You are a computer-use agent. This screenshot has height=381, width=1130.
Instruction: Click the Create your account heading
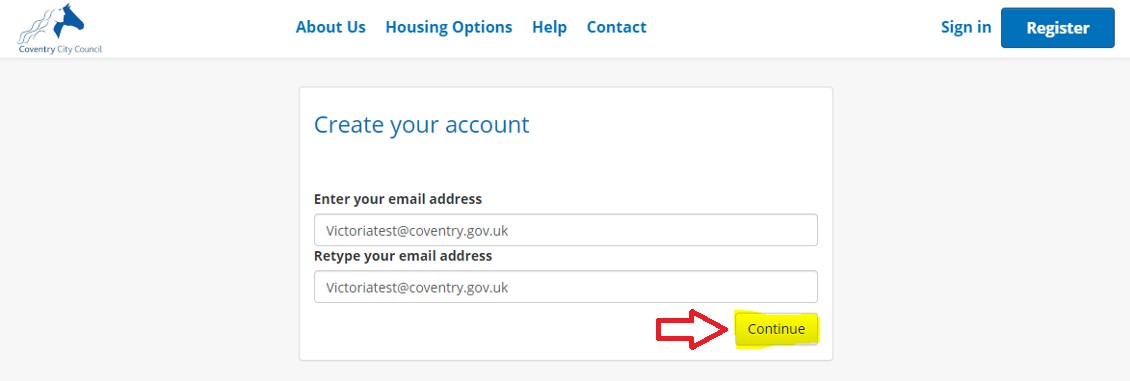pyautogui.click(x=422, y=125)
